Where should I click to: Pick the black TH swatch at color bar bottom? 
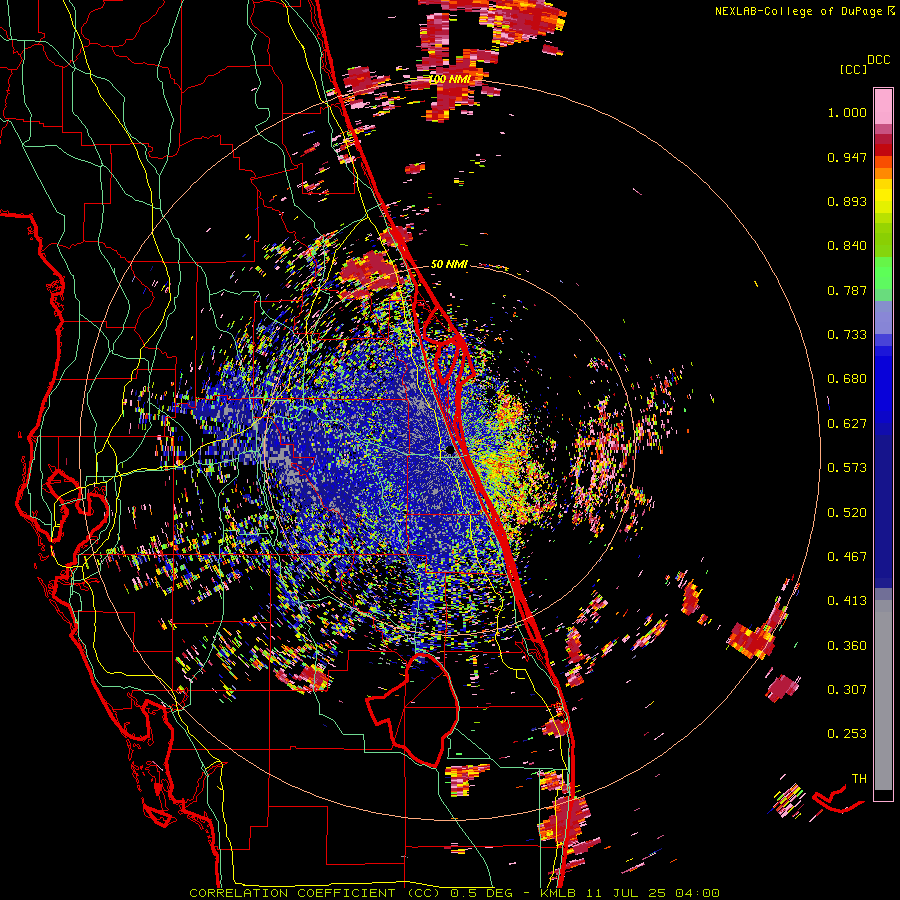[883, 794]
